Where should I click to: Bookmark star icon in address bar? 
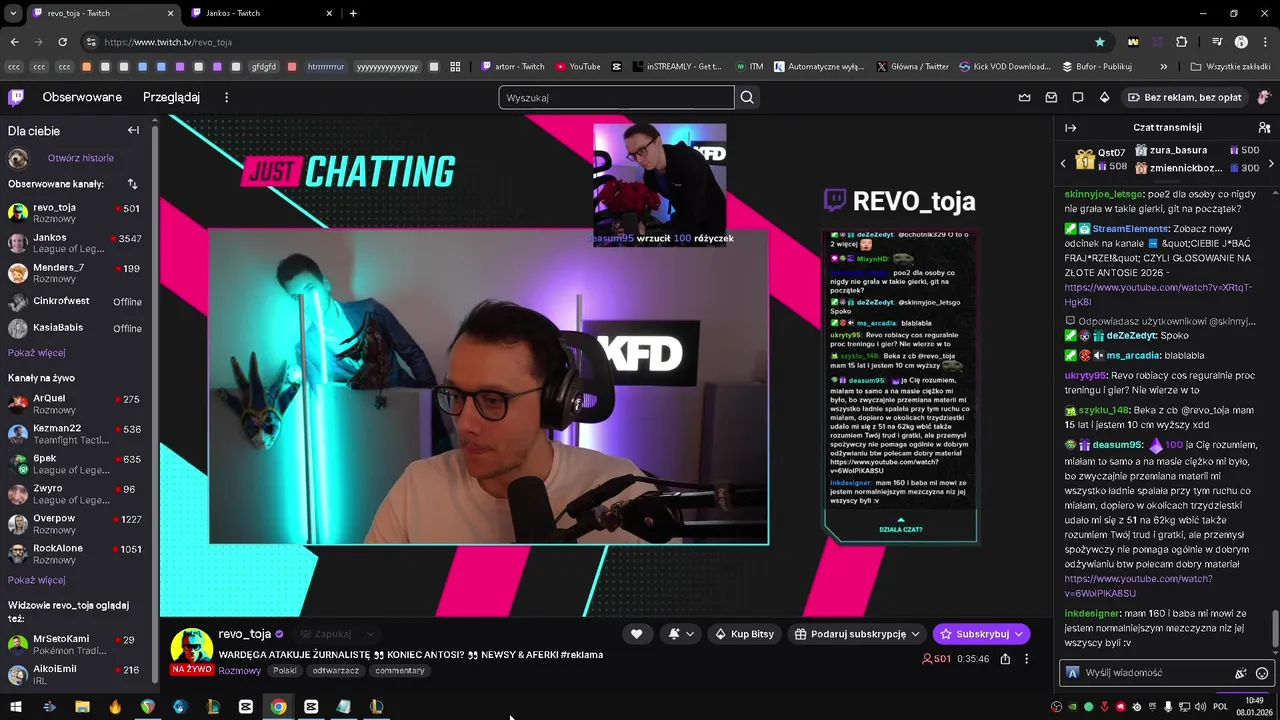[1100, 42]
